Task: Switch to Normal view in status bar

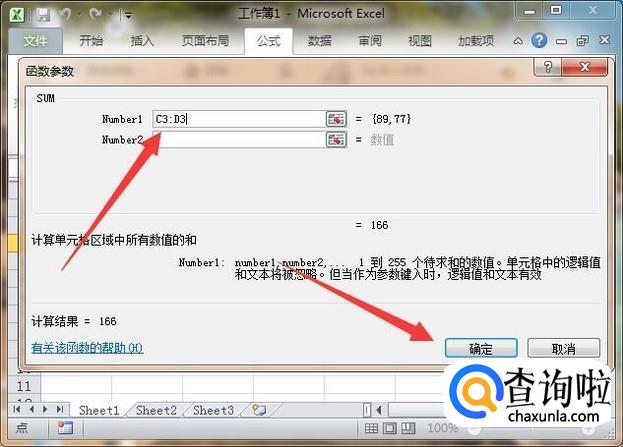Action: pyautogui.click(x=371, y=428)
